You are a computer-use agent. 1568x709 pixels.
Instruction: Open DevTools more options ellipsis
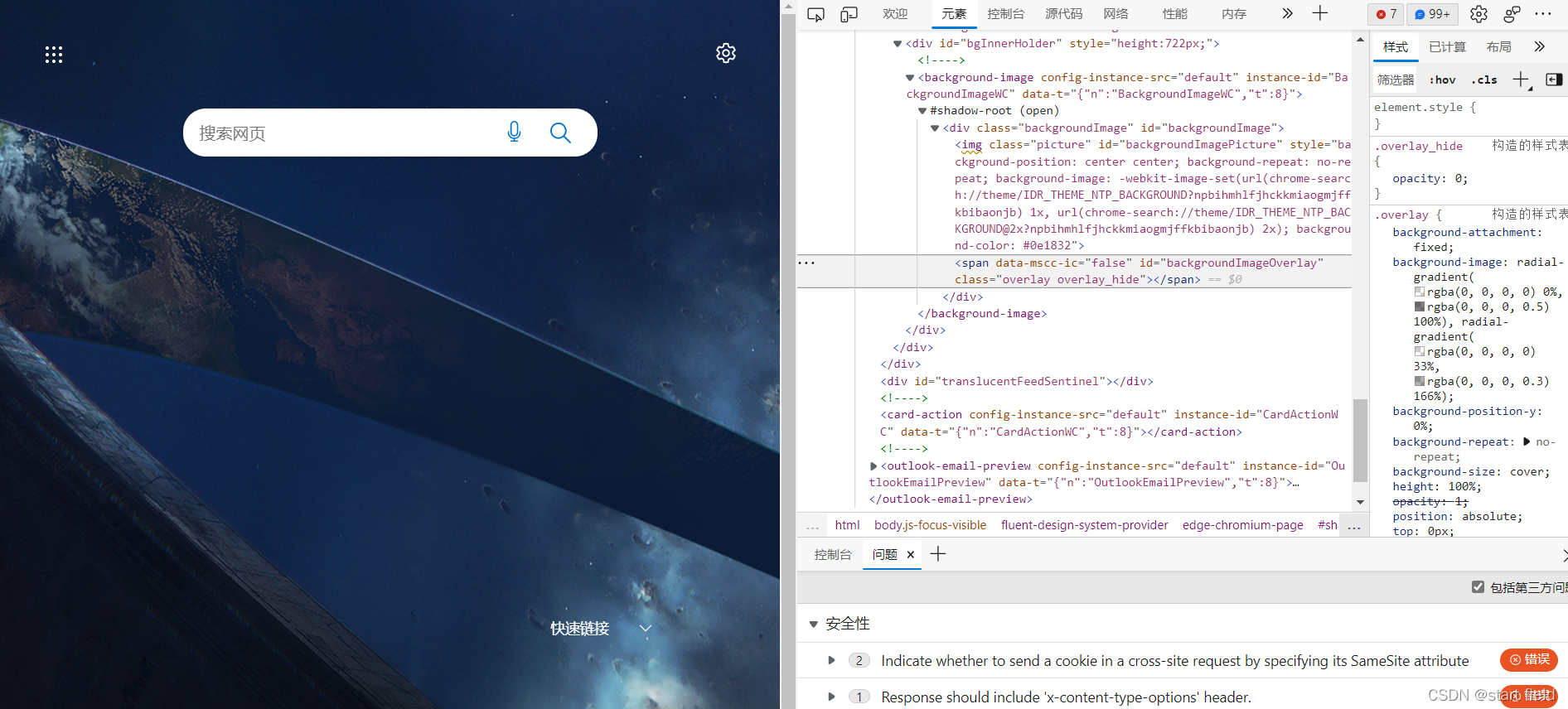[x=1543, y=14]
